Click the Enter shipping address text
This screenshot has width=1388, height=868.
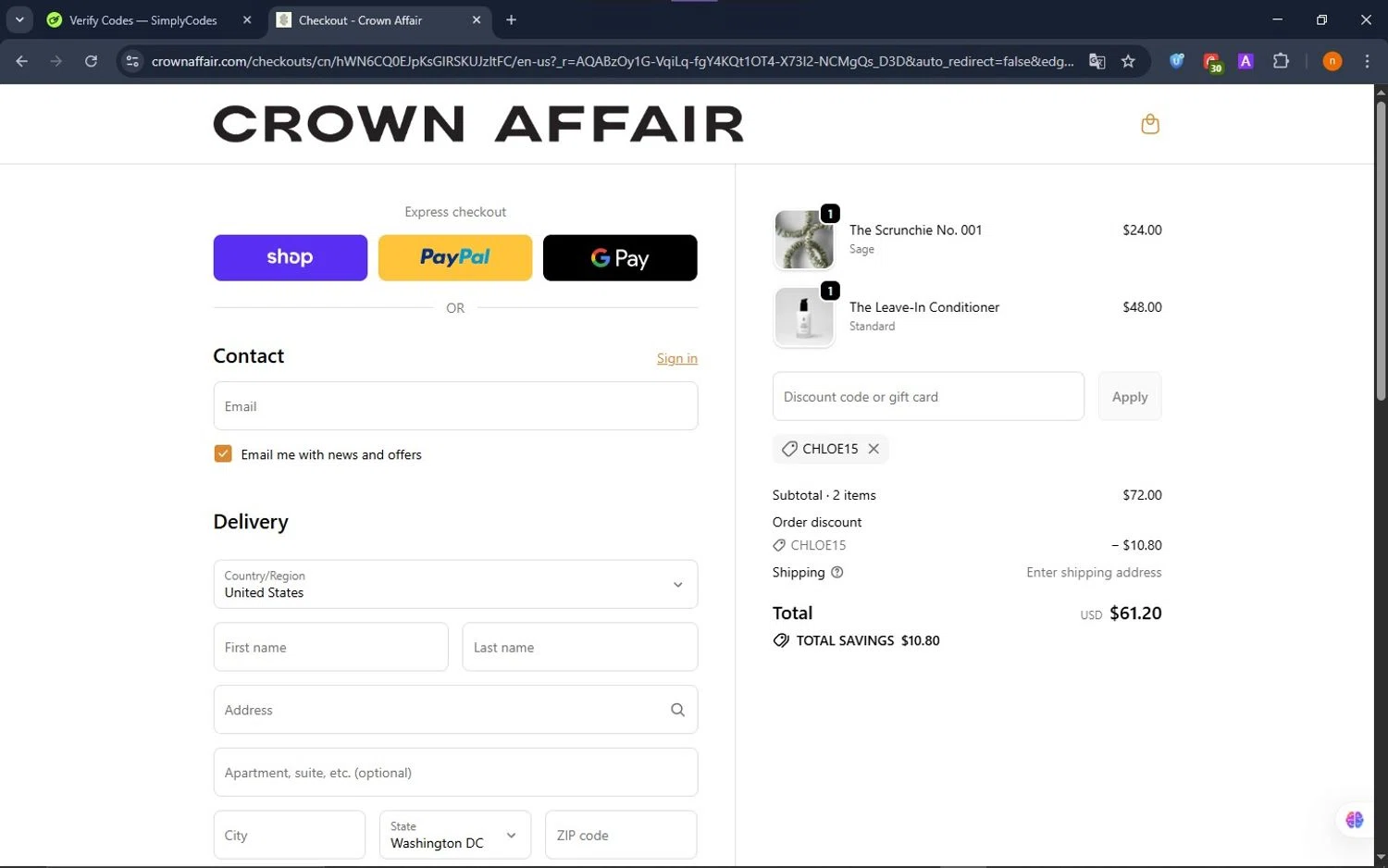click(1094, 573)
